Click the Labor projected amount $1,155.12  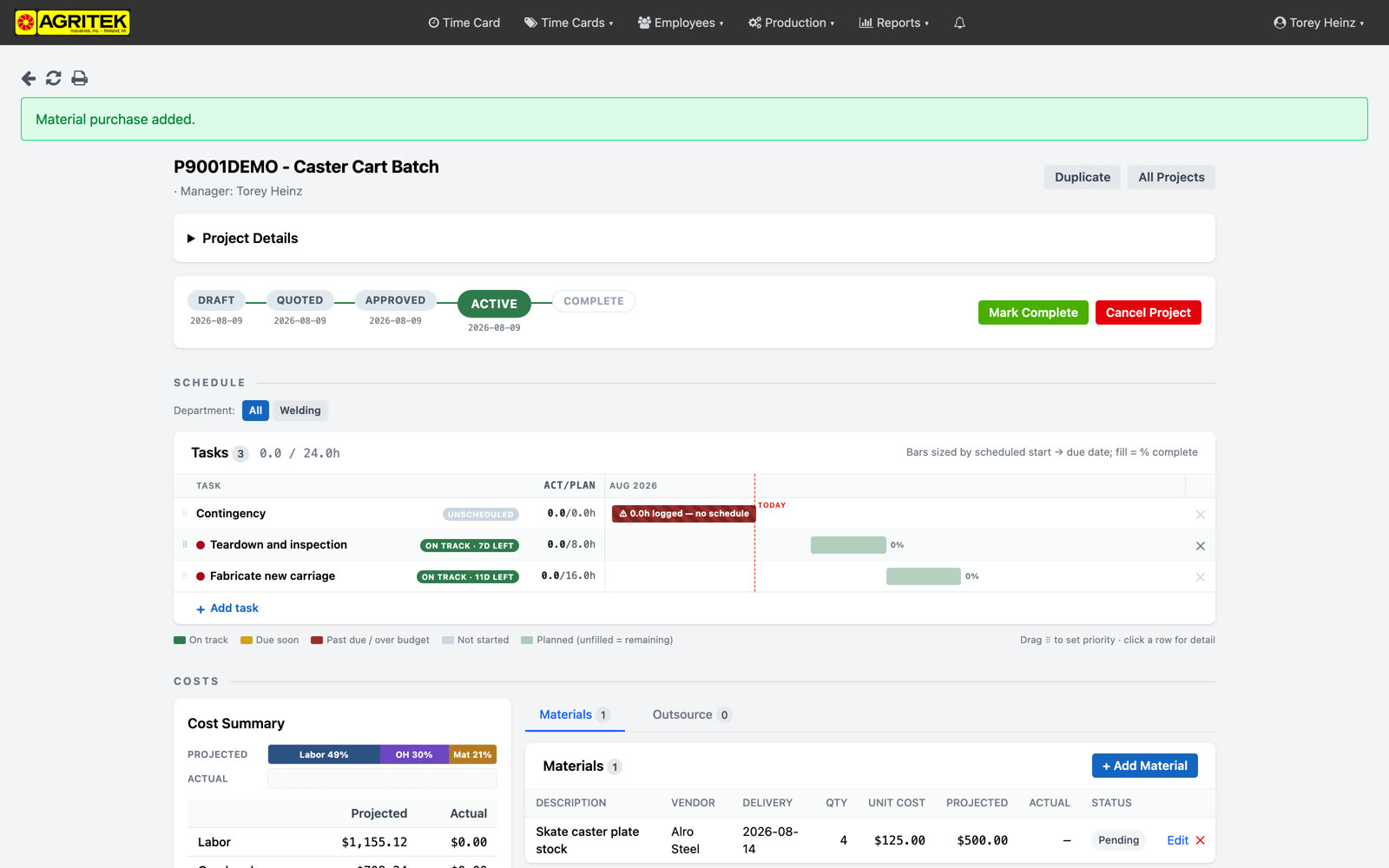coord(374,842)
